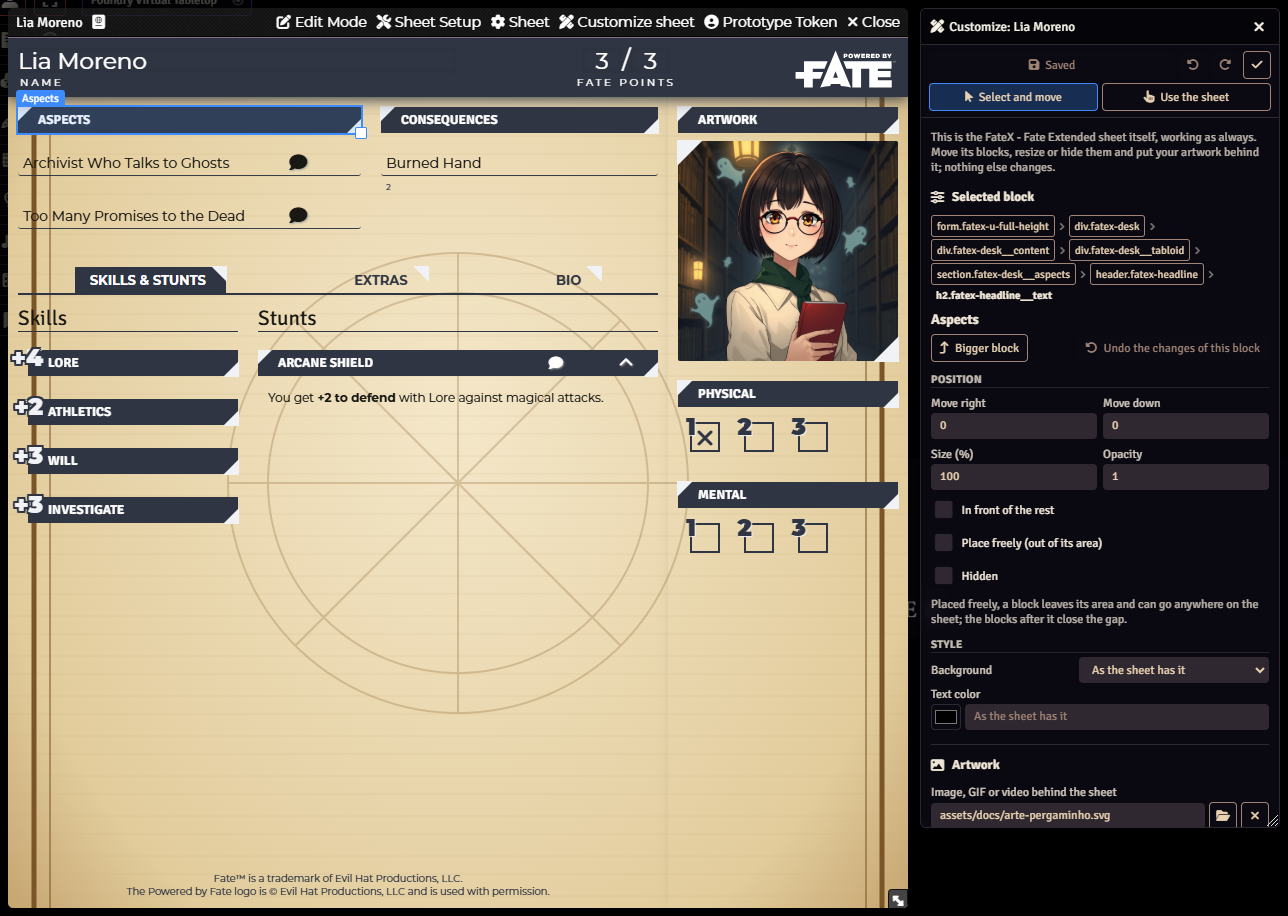
Task: Enable In front of the rest checkbox
Action: click(943, 510)
